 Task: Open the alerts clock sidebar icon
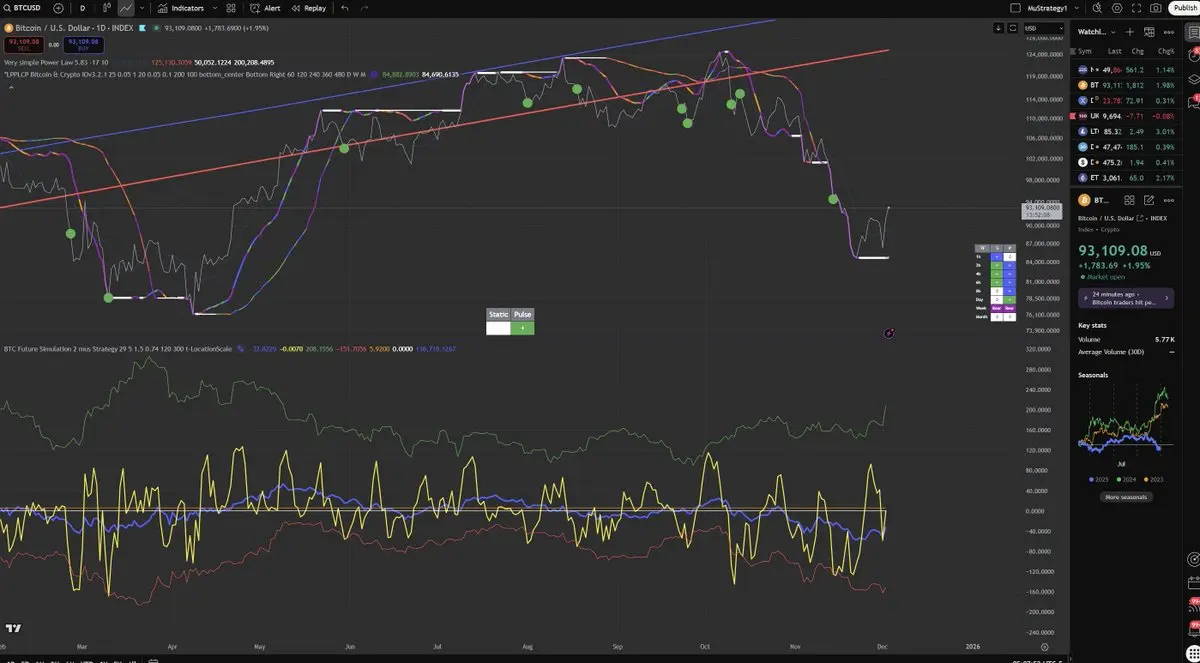(1192, 55)
